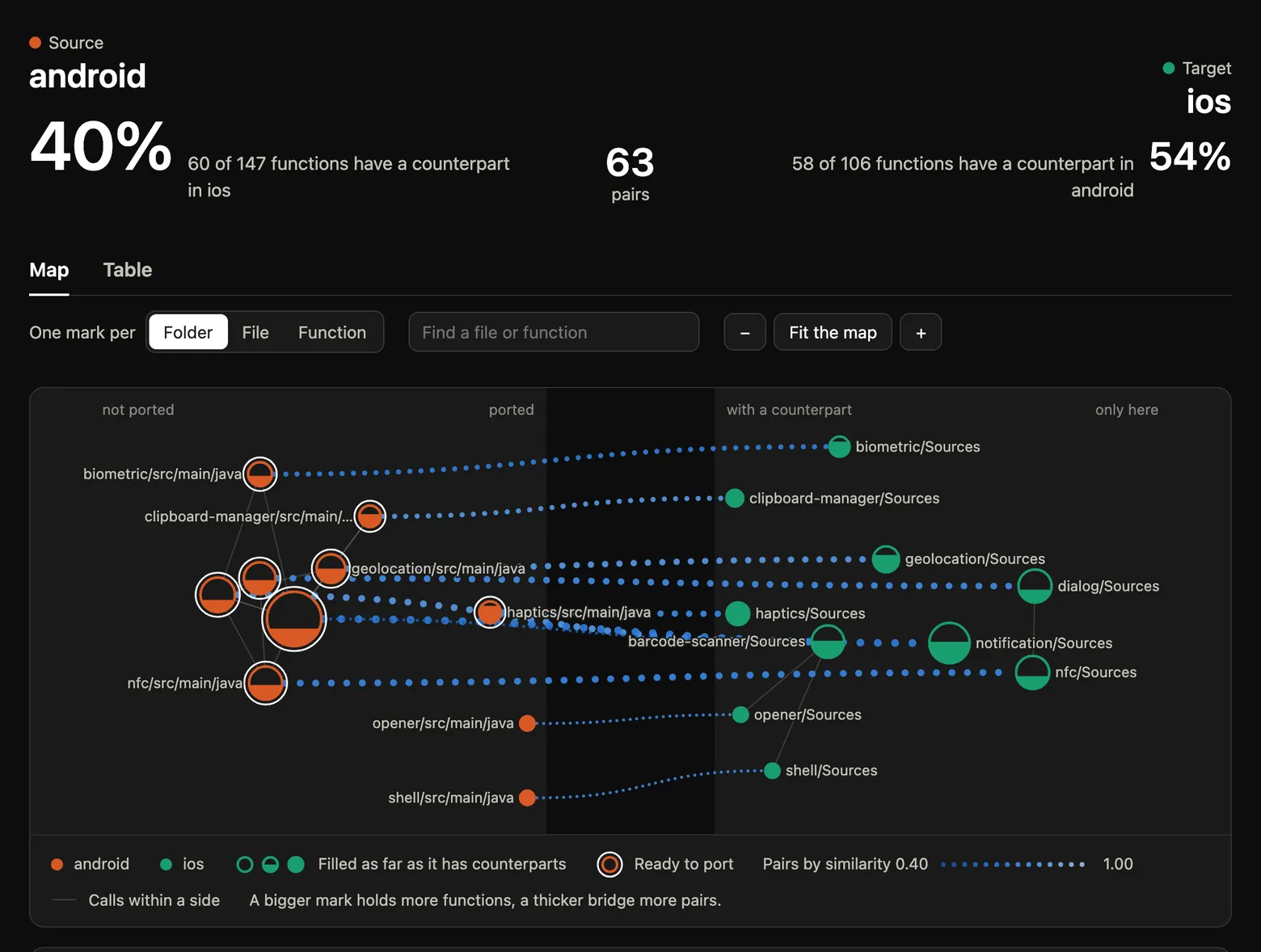The width and height of the screenshot is (1261, 952).
Task: Click the 'ios' target heading
Action: pos(1208,102)
